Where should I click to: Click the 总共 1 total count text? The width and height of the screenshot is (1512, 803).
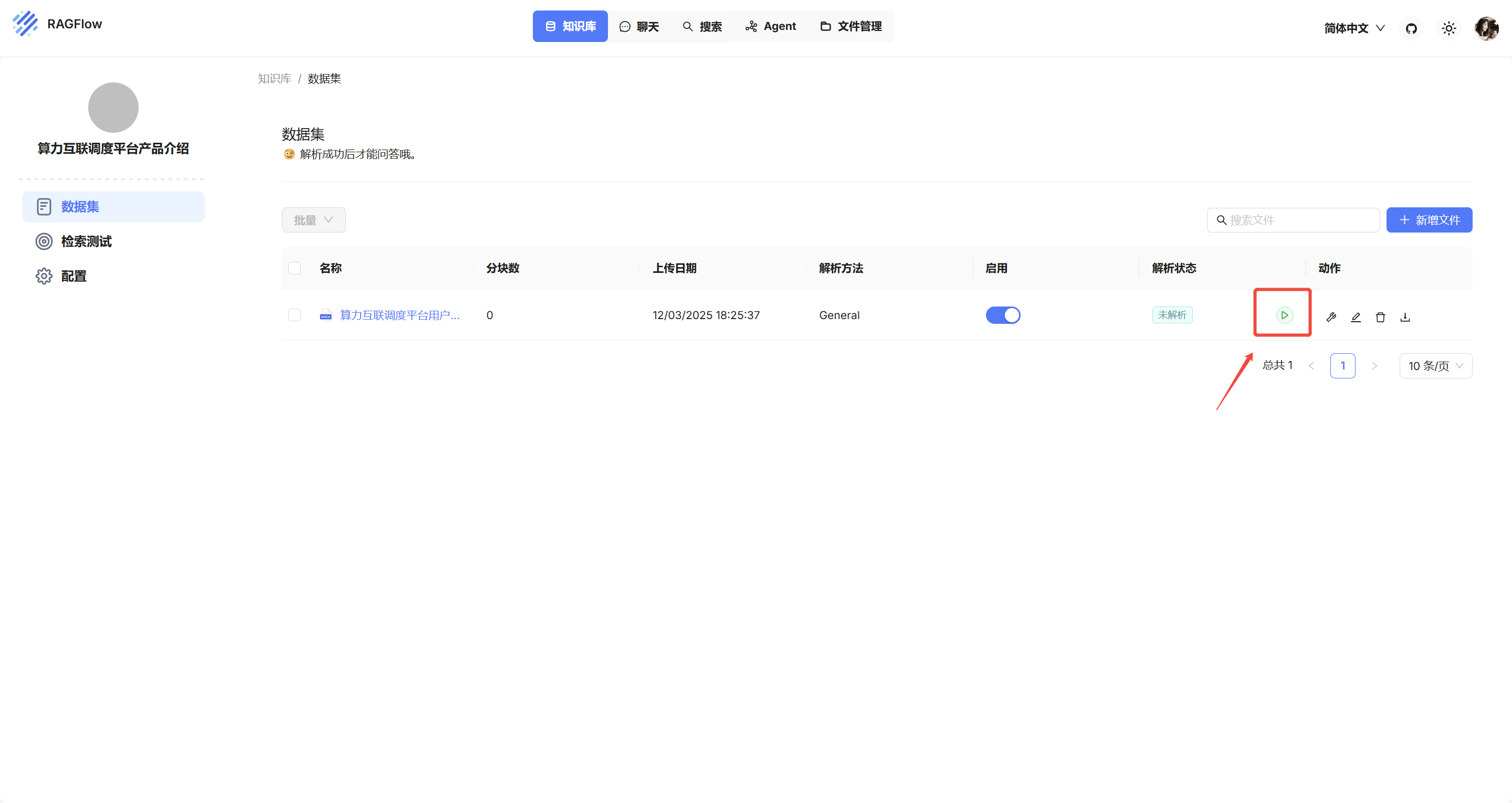click(x=1277, y=365)
